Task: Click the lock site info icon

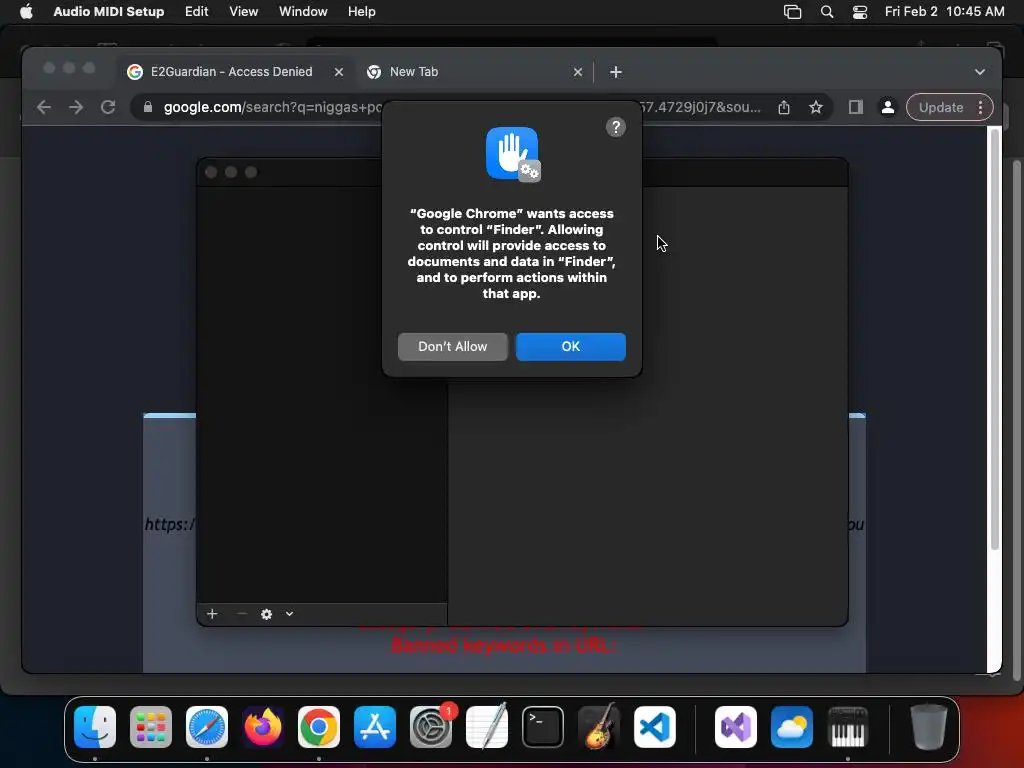Action: pos(148,107)
